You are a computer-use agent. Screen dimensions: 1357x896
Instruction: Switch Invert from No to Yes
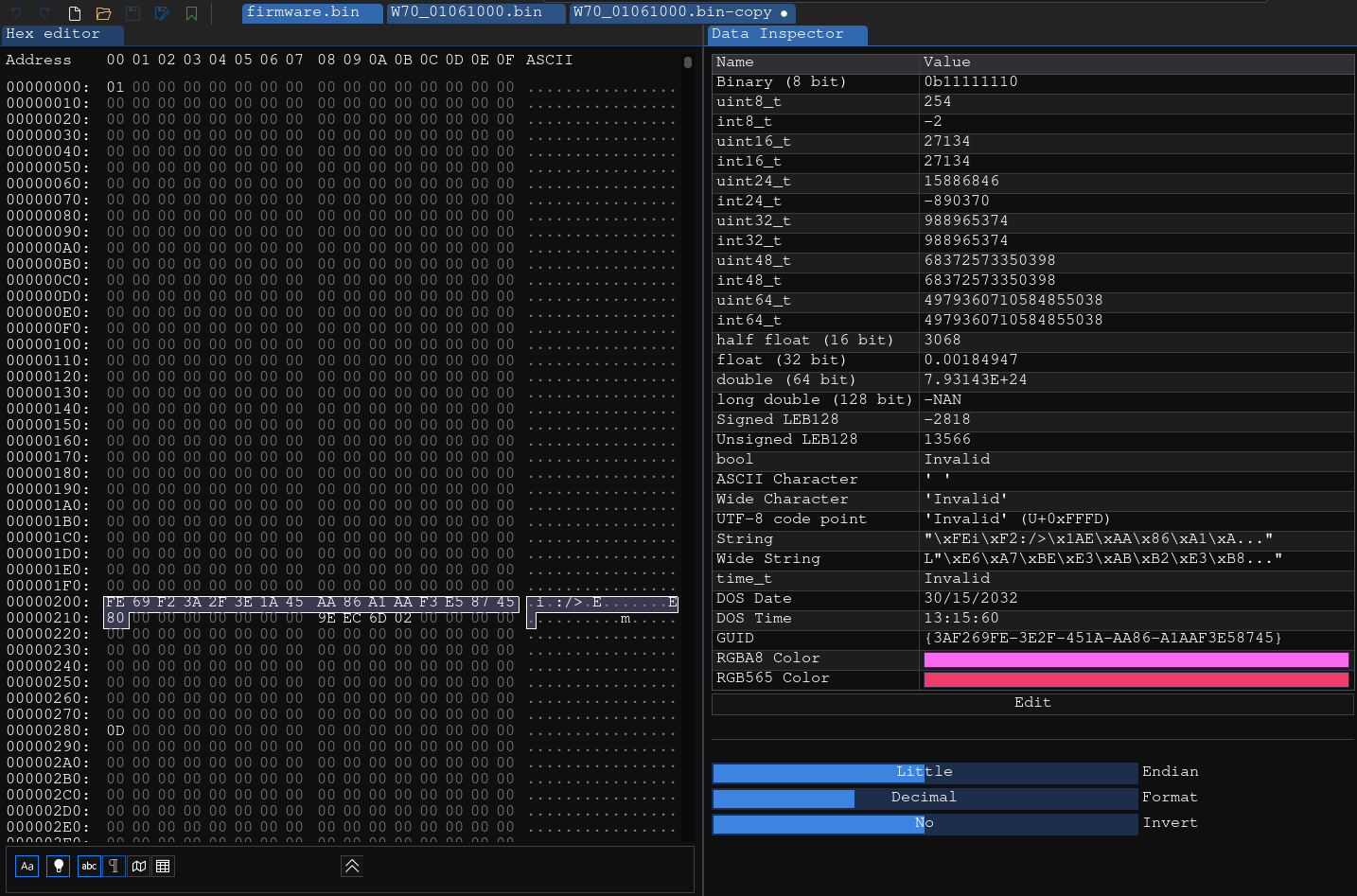(925, 823)
